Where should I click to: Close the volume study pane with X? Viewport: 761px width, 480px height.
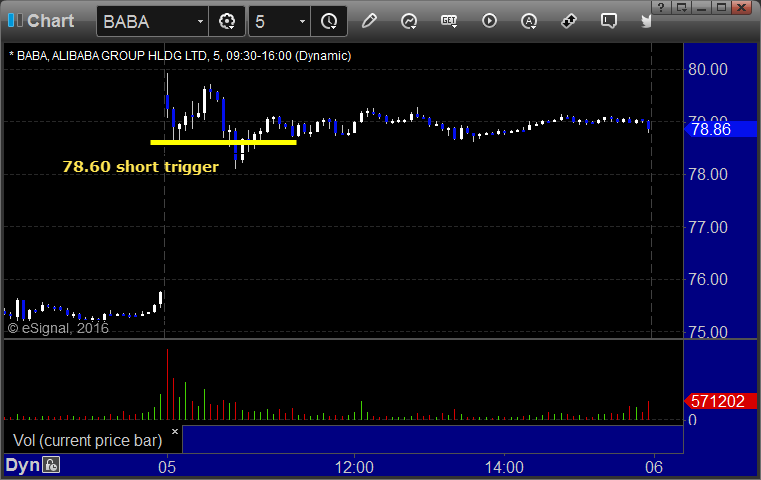pos(175,431)
